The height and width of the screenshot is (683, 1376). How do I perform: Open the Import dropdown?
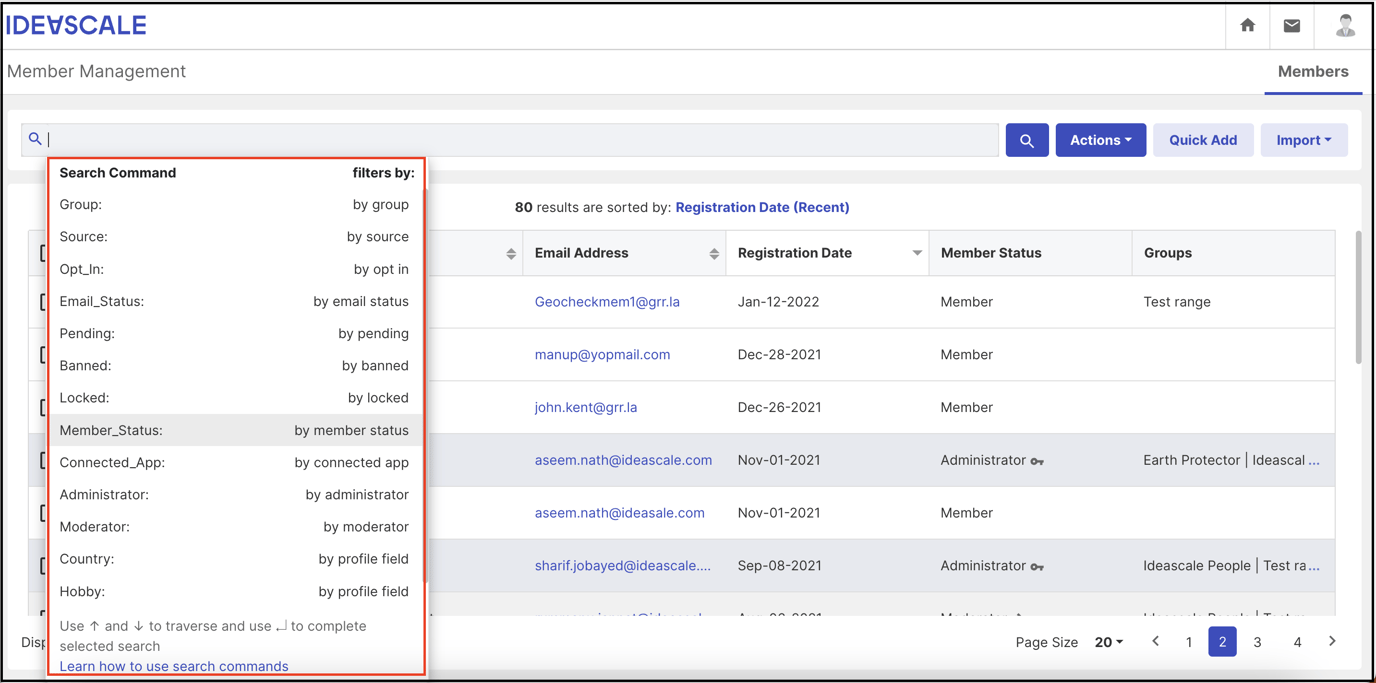(x=1304, y=140)
